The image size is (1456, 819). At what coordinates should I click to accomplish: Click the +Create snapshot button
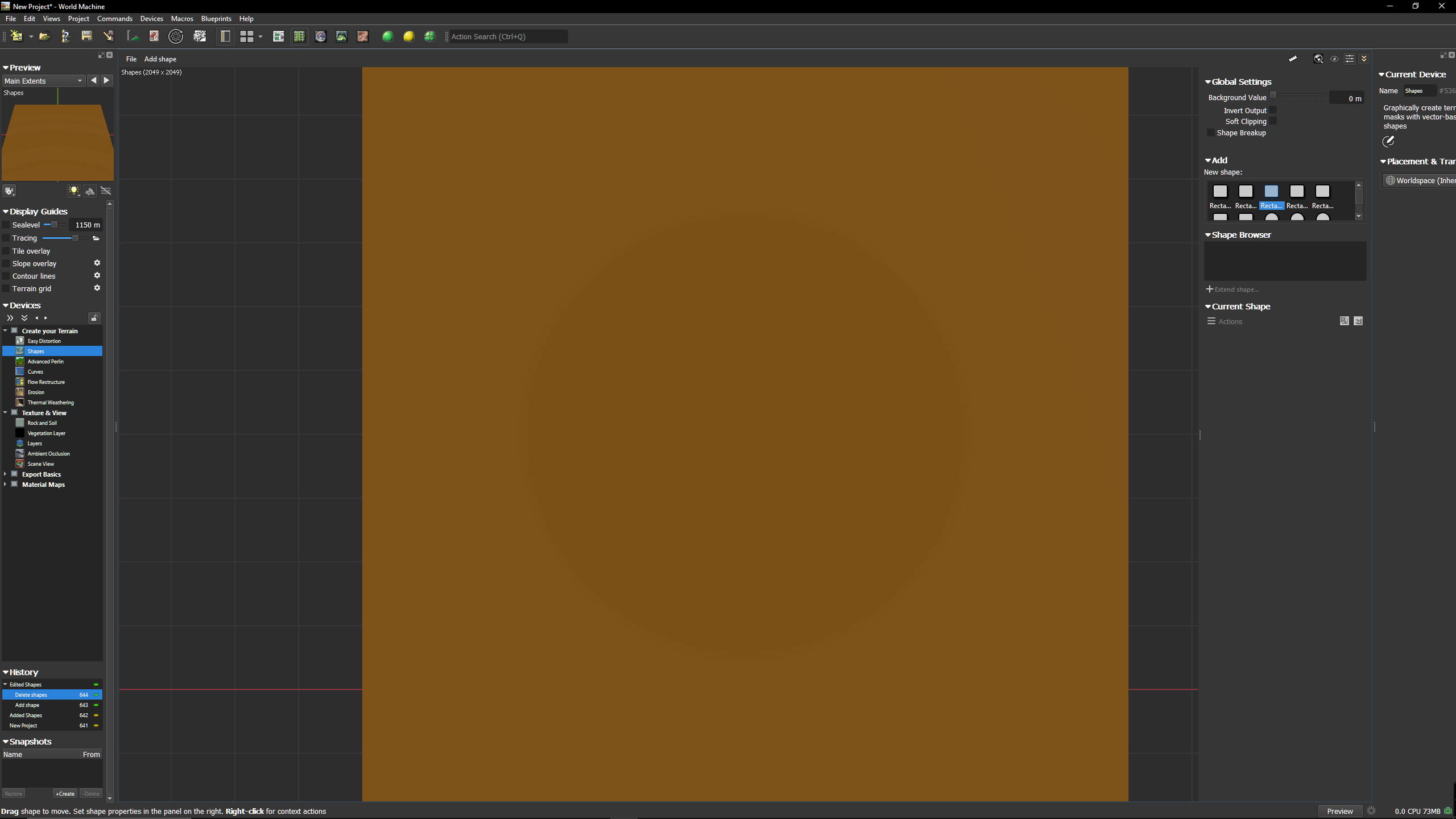[65, 793]
